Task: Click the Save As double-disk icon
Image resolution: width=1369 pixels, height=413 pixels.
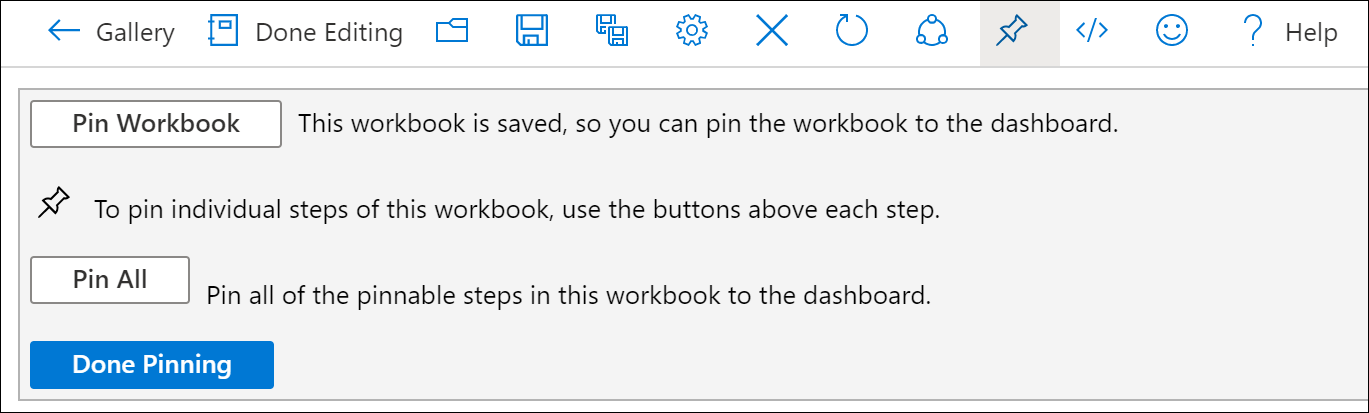Action: [x=612, y=32]
